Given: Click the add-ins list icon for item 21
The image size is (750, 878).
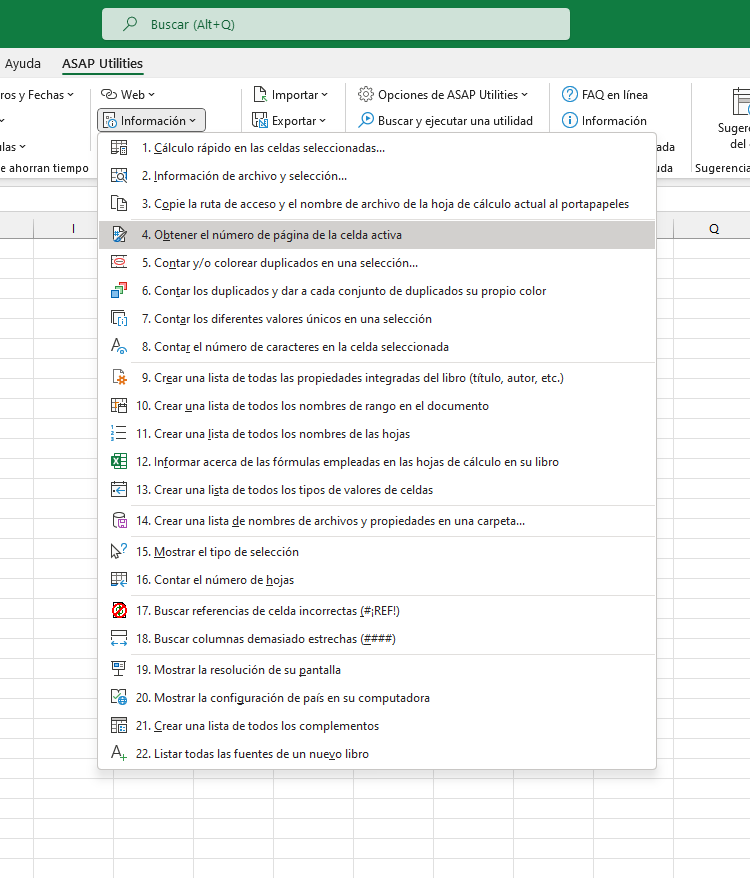Looking at the screenshot, I should coord(119,726).
